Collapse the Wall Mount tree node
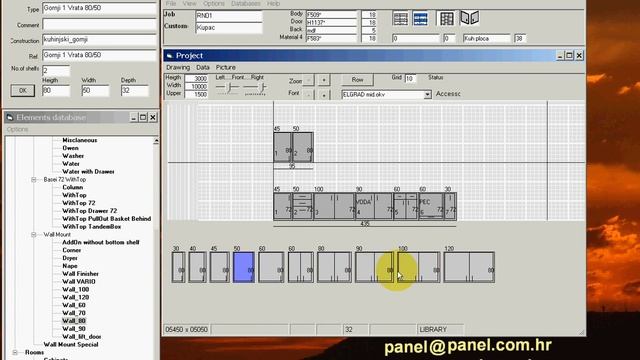 pyautogui.click(x=34, y=235)
